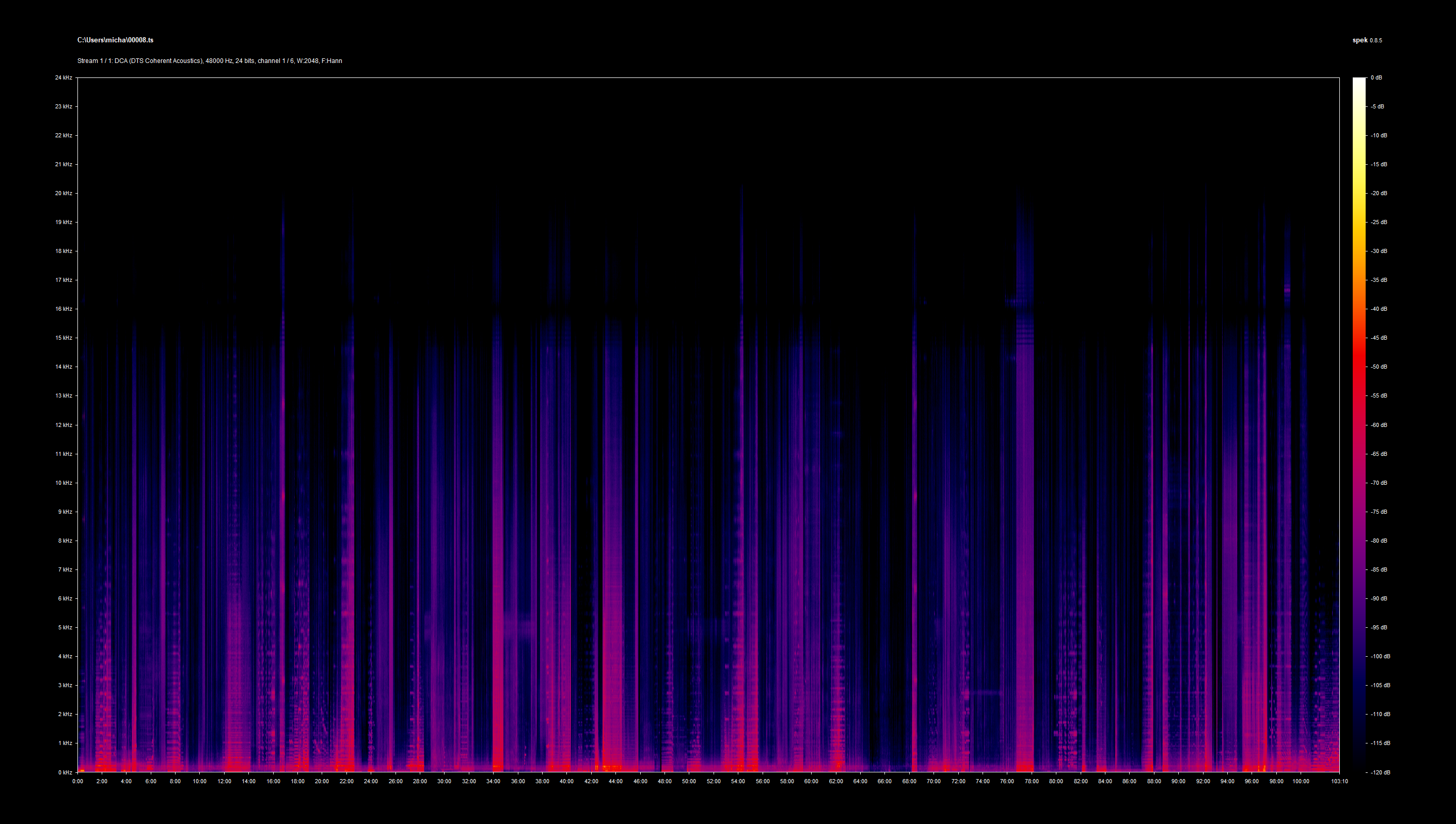Click the 103:10 end time marker
This screenshot has width=1456, height=824.
(x=1339, y=782)
